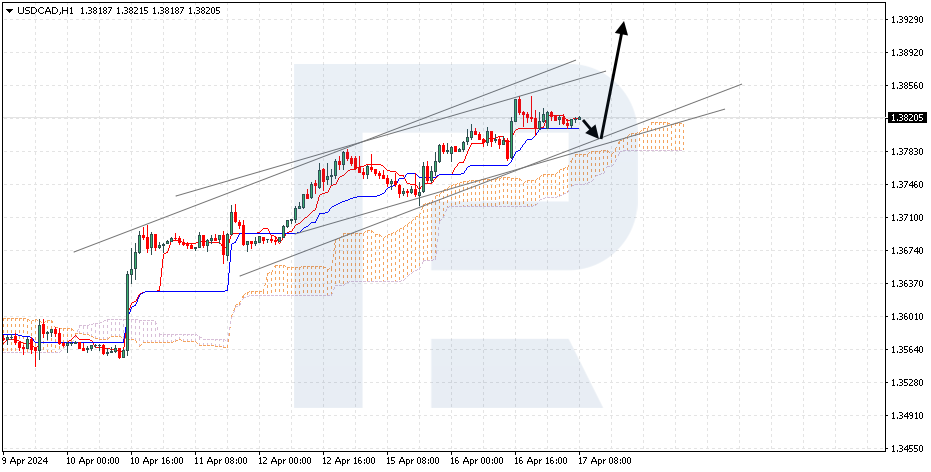Click the 17 Apr 08:00 time label
931x472 pixels.
tap(605, 461)
